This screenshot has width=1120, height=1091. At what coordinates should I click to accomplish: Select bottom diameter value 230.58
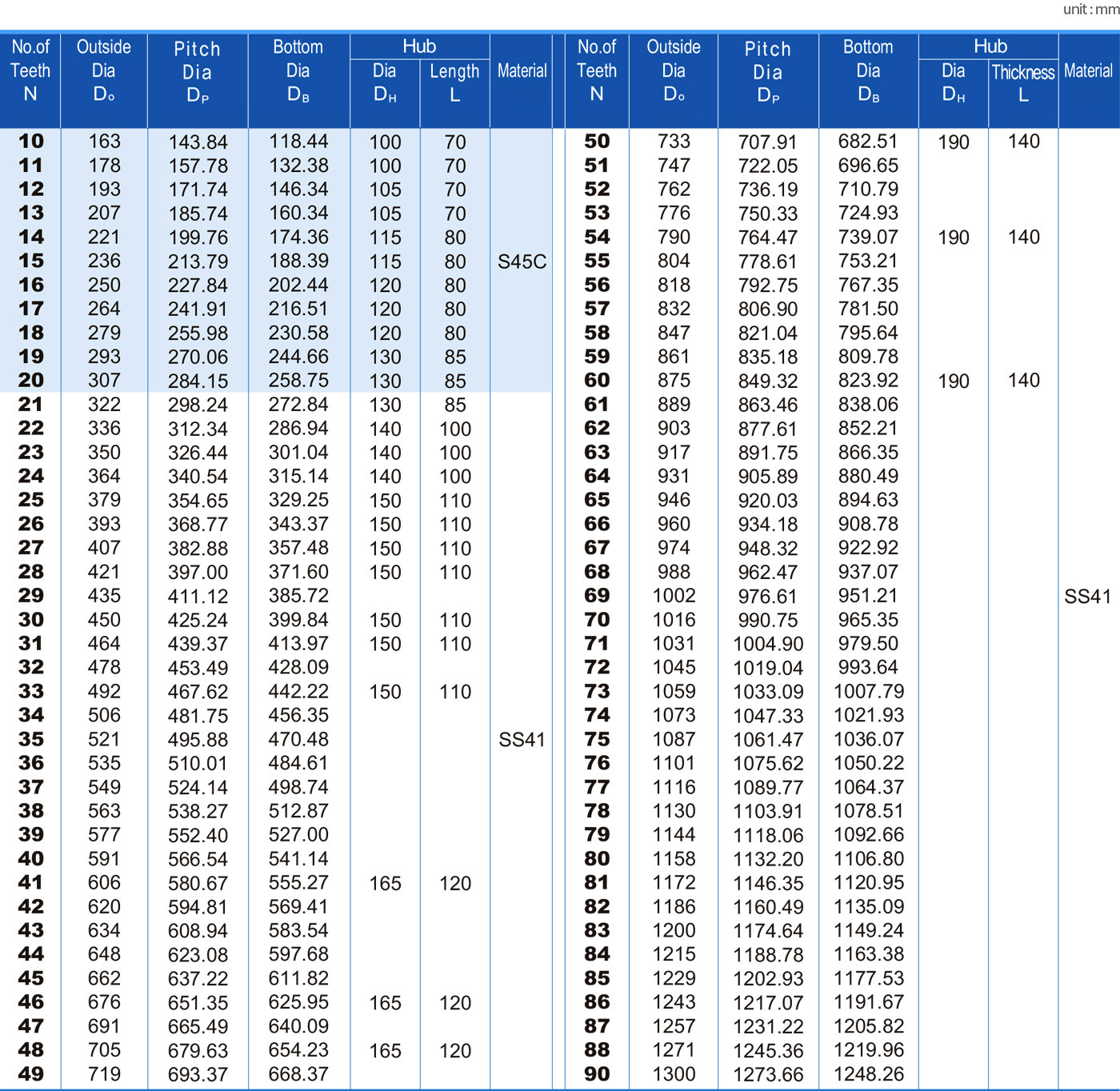pyautogui.click(x=298, y=333)
